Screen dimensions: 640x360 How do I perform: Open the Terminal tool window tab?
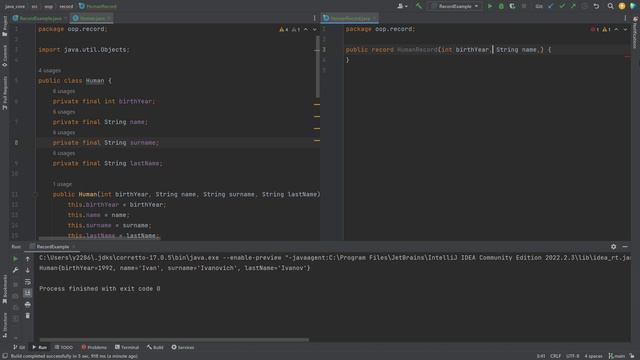[127, 347]
